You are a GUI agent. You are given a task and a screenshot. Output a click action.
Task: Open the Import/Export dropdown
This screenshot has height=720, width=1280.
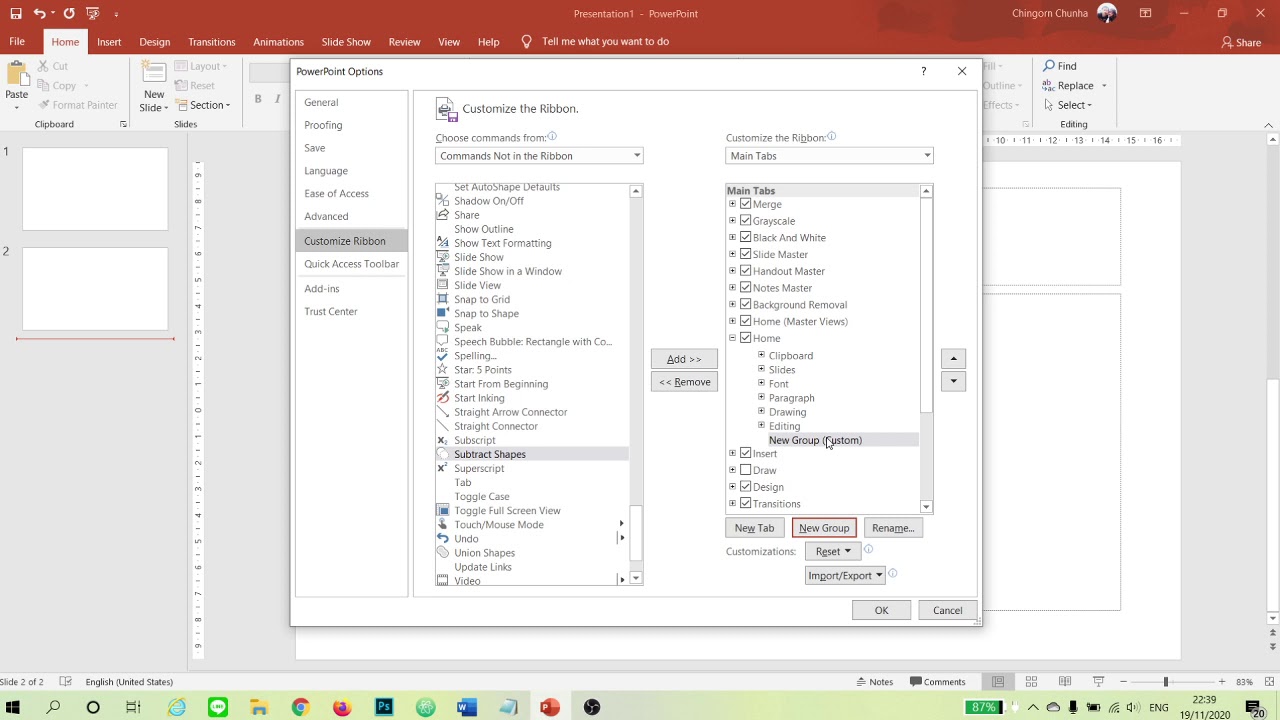pyautogui.click(x=845, y=575)
